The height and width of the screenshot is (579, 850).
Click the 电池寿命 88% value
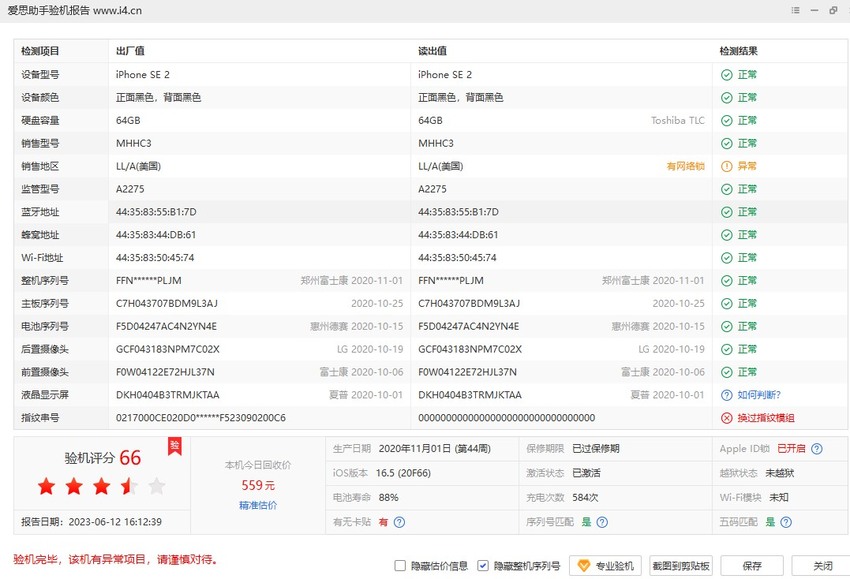388,498
